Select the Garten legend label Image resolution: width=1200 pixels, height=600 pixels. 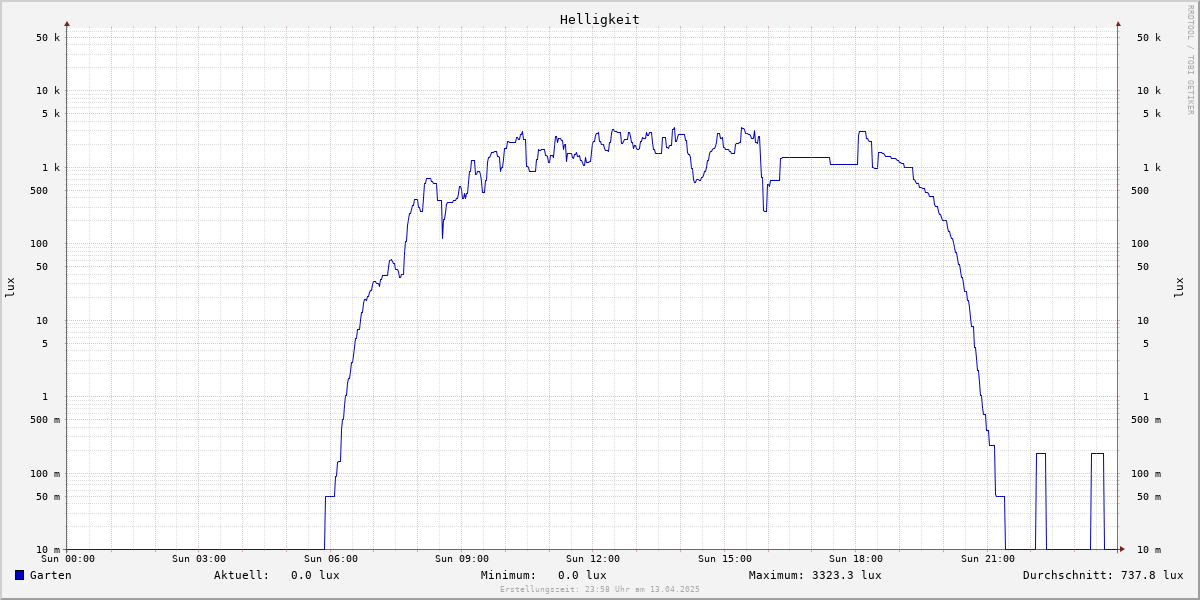[51, 575]
